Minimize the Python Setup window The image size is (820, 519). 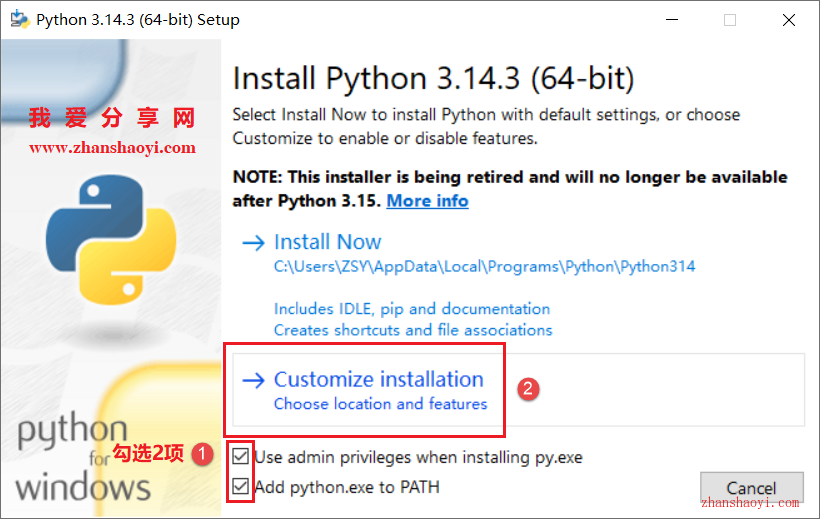tap(672, 20)
